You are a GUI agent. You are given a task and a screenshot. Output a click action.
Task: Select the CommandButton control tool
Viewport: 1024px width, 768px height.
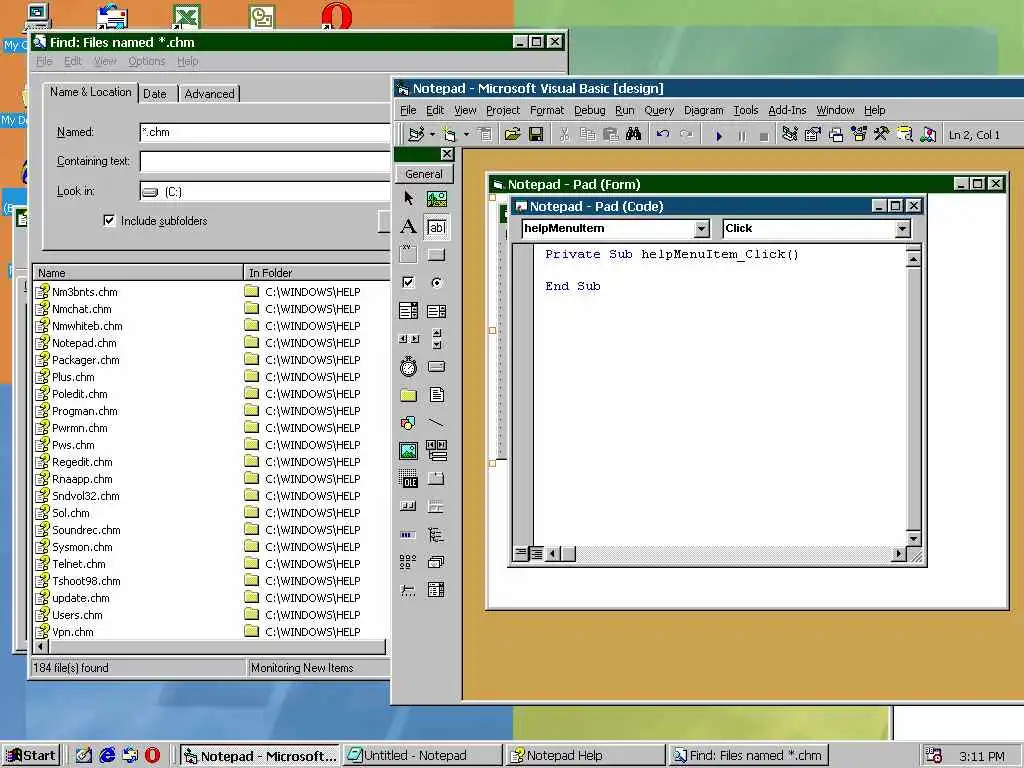(x=436, y=255)
